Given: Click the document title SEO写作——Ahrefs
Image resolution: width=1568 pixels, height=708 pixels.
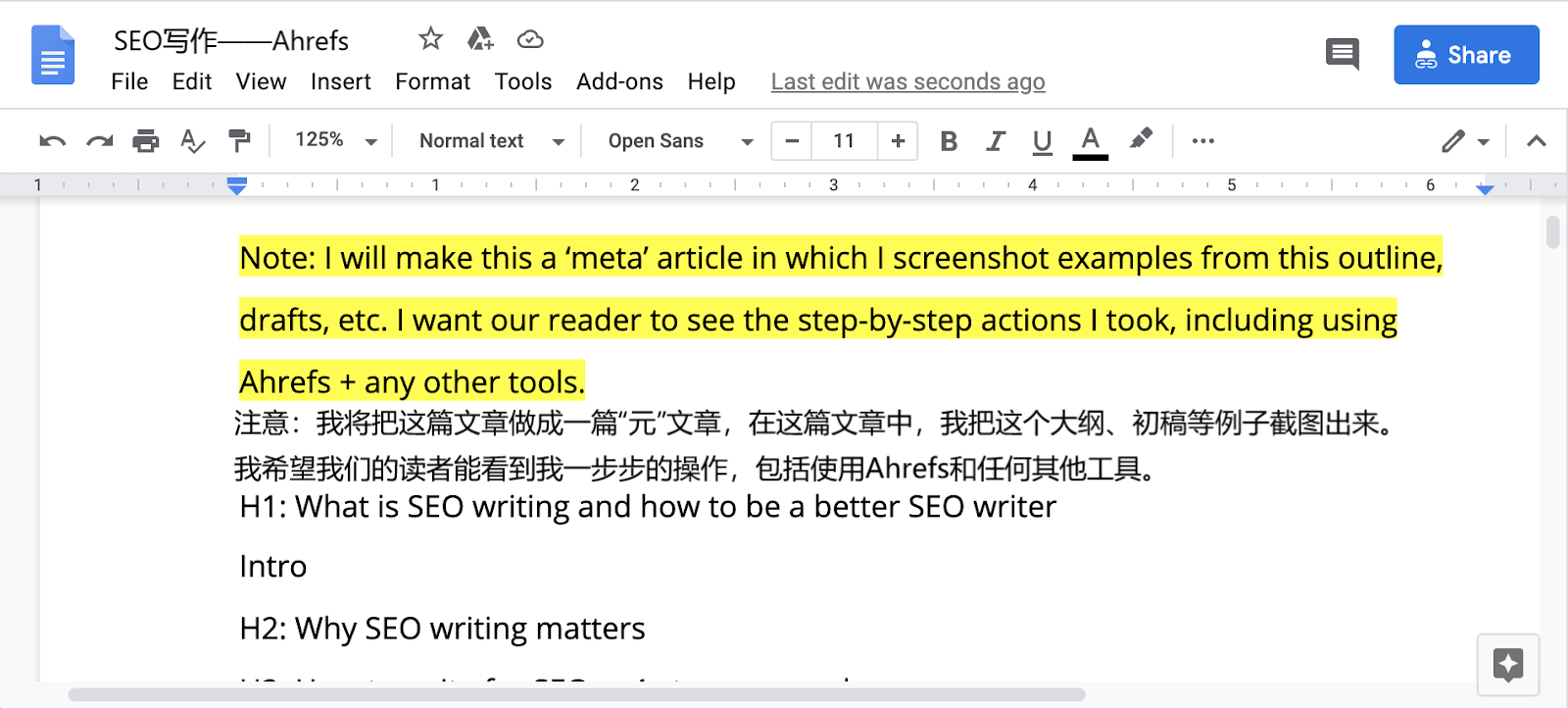Looking at the screenshot, I should pyautogui.click(x=231, y=41).
